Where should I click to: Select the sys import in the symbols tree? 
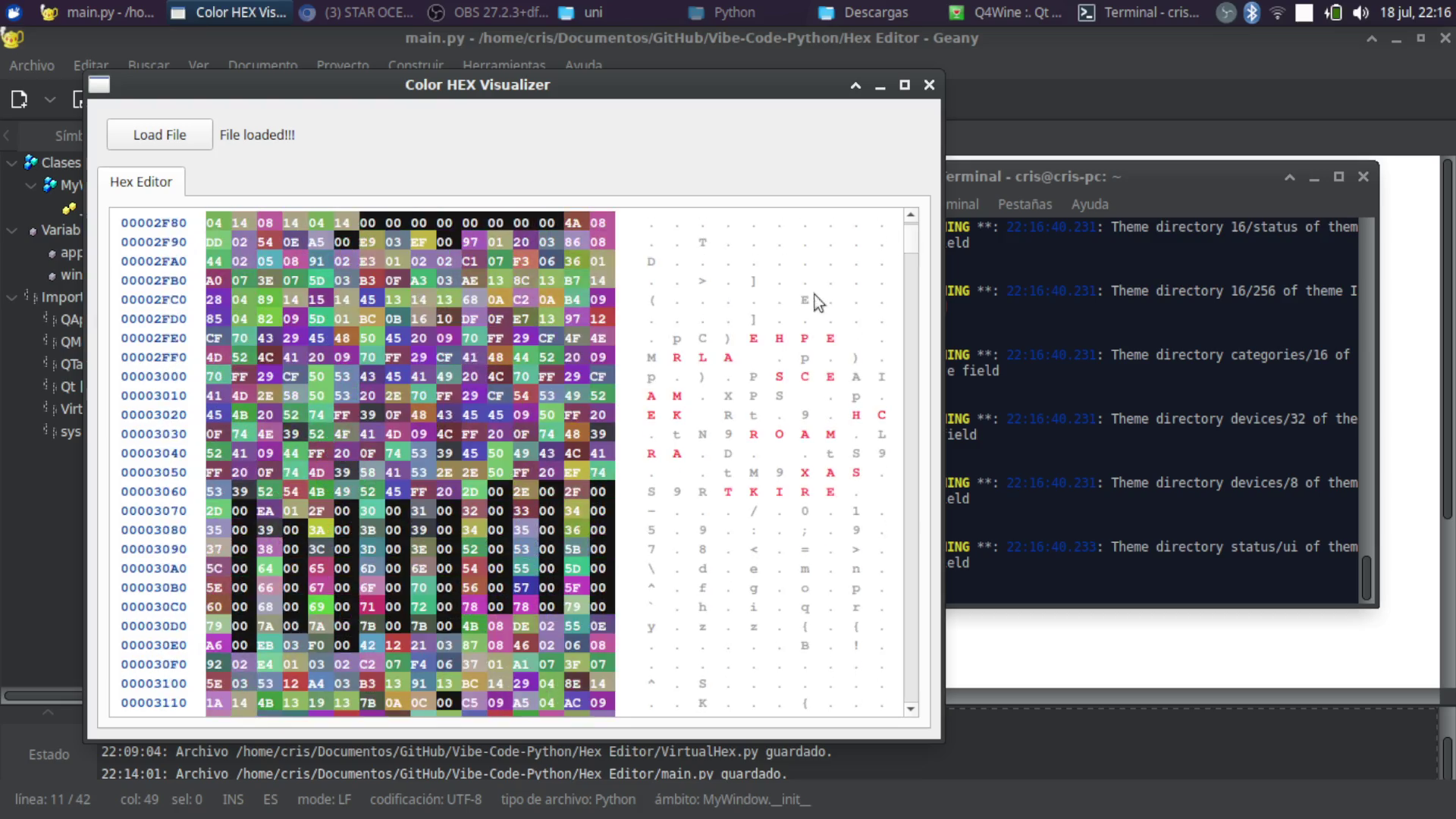71,431
